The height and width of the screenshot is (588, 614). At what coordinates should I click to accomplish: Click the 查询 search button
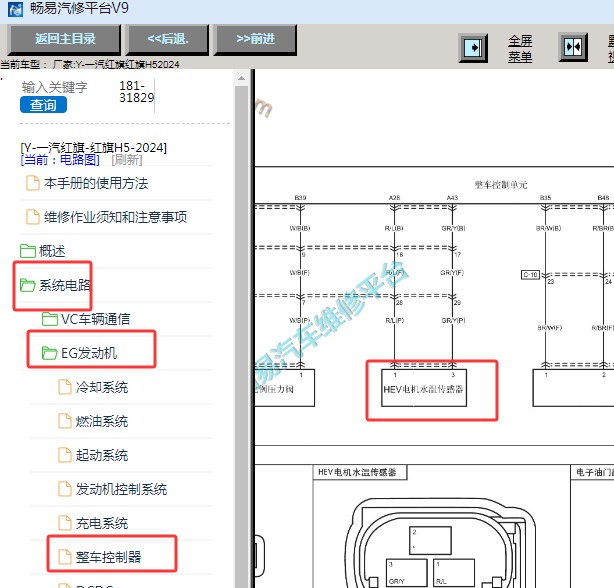pos(43,105)
